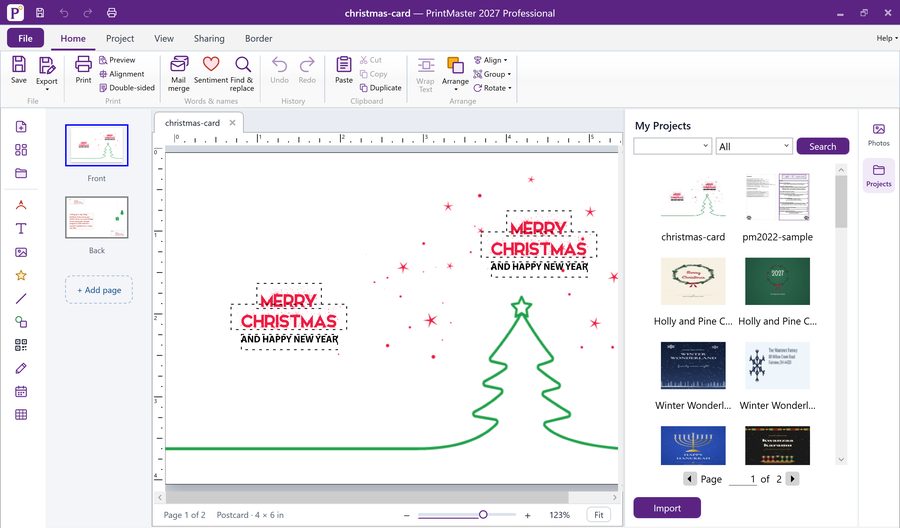Open print Preview

click(x=117, y=60)
